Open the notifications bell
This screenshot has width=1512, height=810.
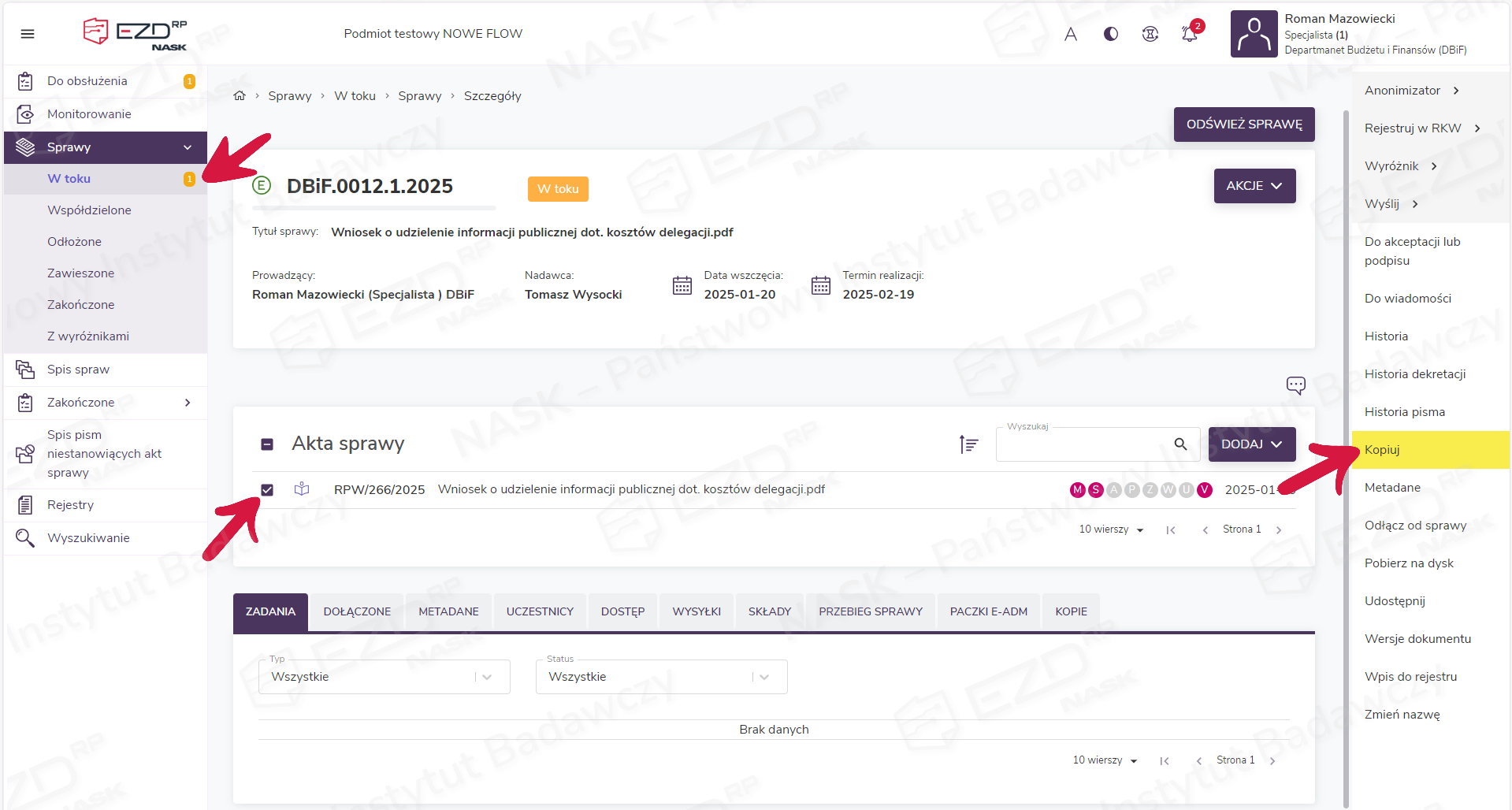coord(1189,34)
